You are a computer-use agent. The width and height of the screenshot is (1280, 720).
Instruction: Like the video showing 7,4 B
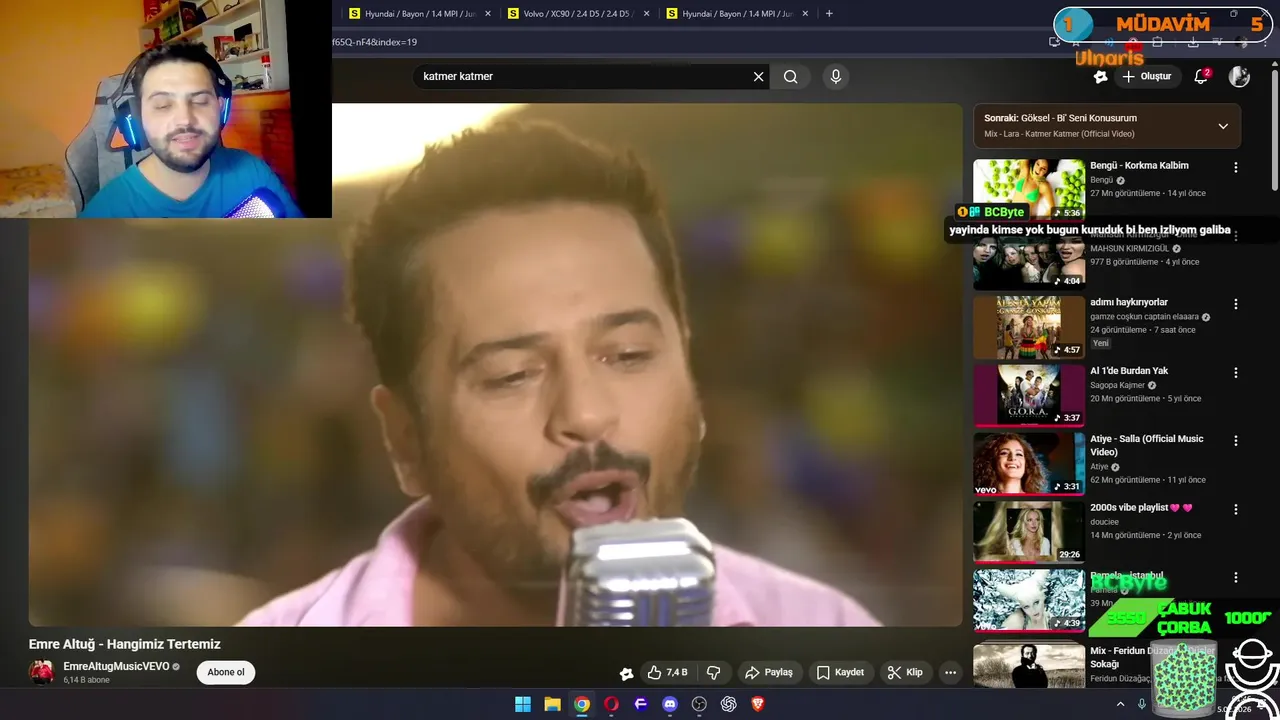click(x=666, y=672)
